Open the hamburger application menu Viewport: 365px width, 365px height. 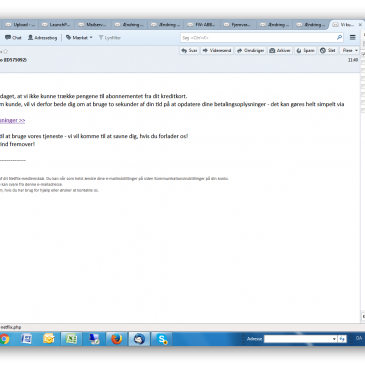pyautogui.click(x=353, y=37)
